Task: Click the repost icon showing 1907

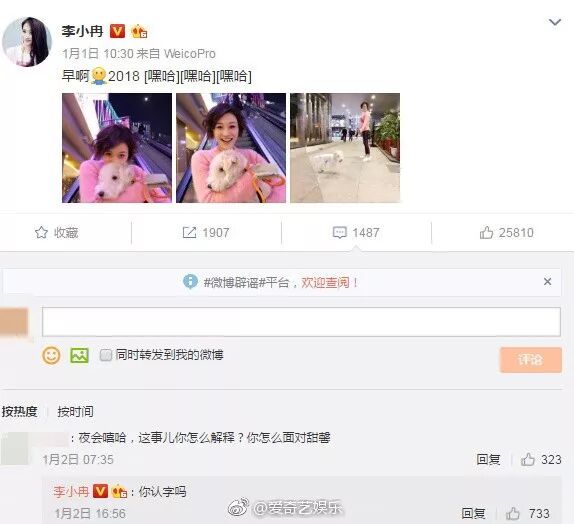Action: (189, 233)
